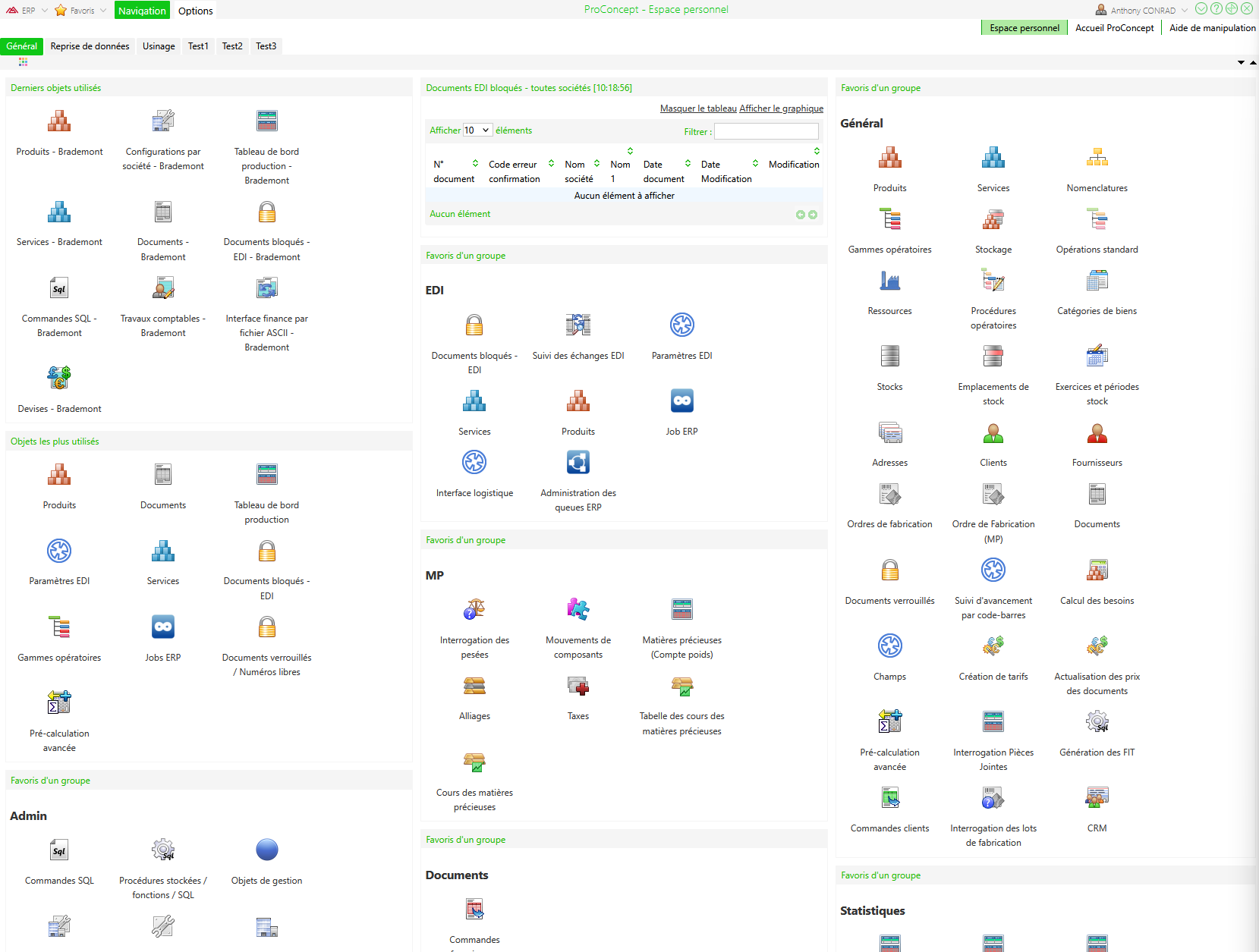Open CRM icon in Général group
The width and height of the screenshot is (1259, 952).
tap(1097, 798)
